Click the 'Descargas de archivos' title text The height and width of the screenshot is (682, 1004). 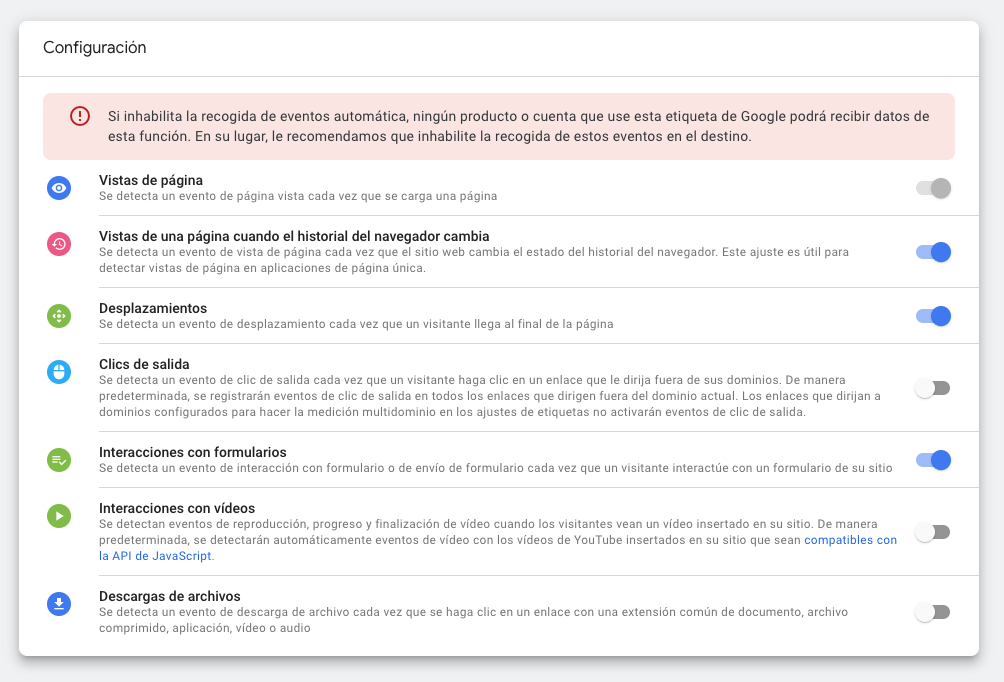point(170,596)
